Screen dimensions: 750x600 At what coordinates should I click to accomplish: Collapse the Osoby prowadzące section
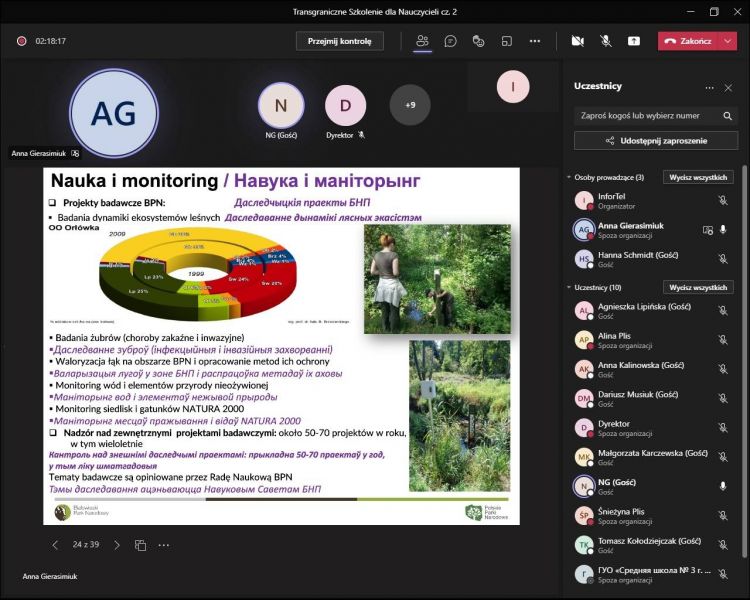569,177
